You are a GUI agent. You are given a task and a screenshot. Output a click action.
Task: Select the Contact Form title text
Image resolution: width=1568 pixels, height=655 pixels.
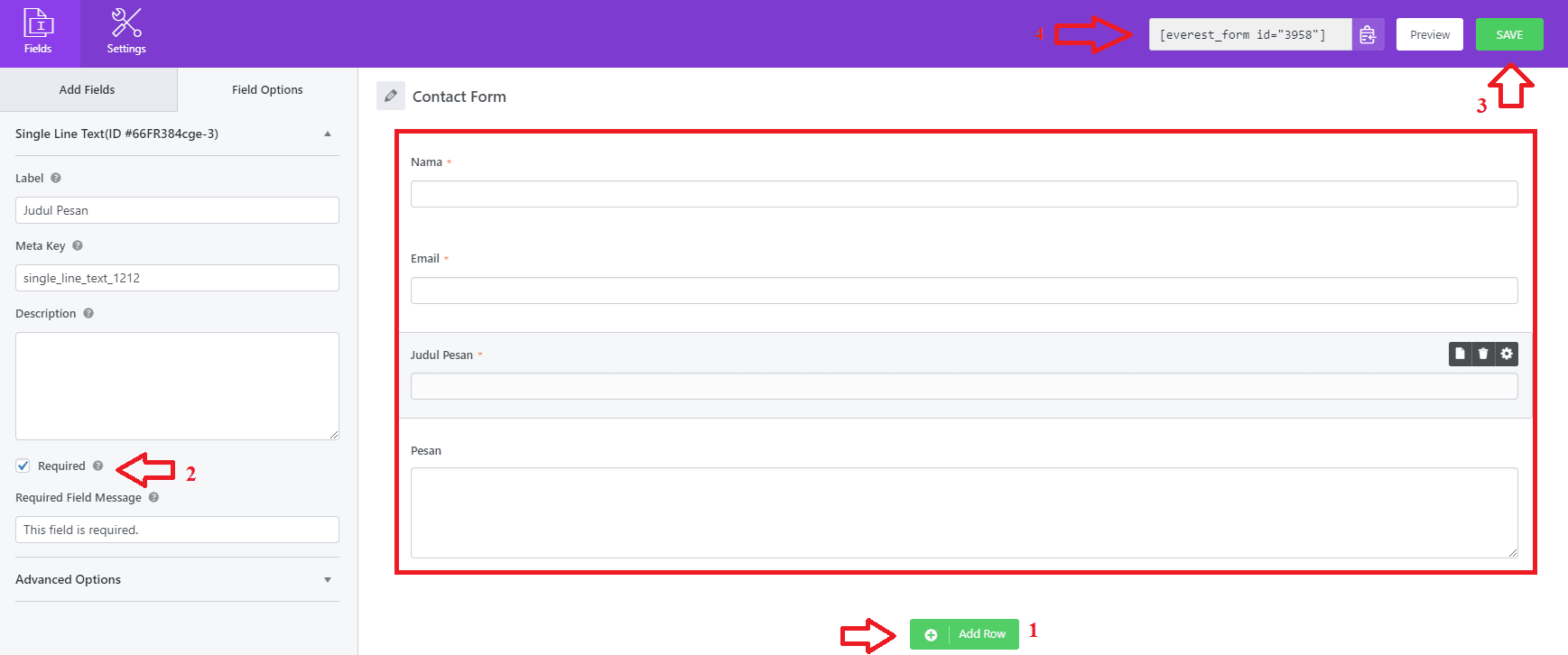tap(459, 97)
